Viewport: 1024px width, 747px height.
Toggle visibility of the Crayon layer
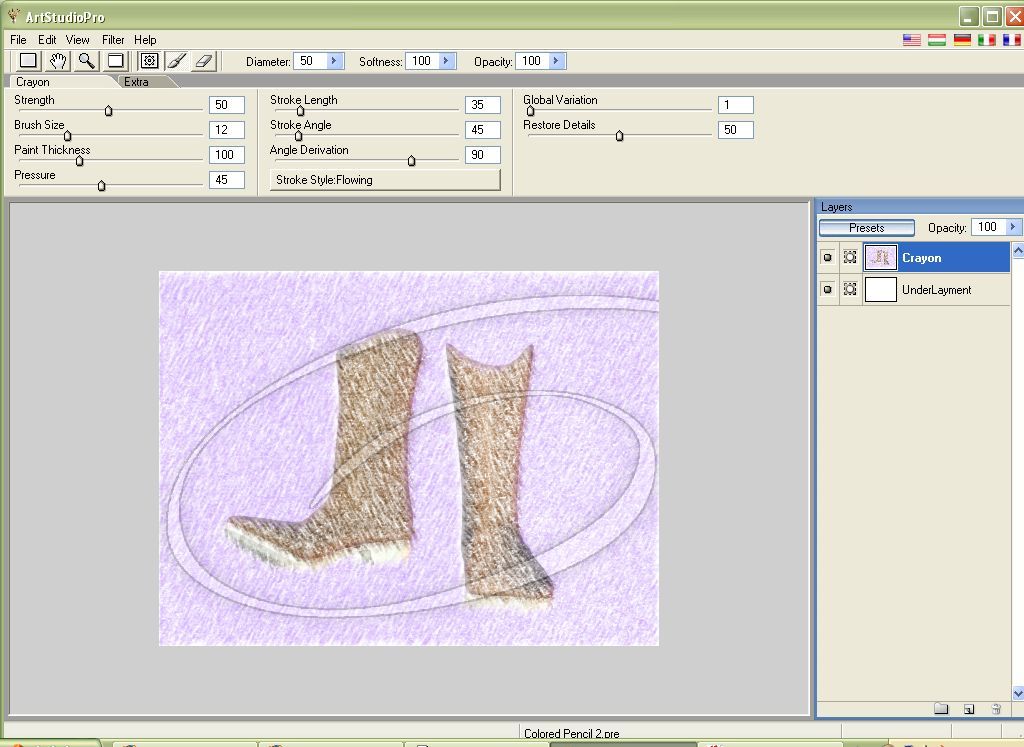(x=828, y=257)
